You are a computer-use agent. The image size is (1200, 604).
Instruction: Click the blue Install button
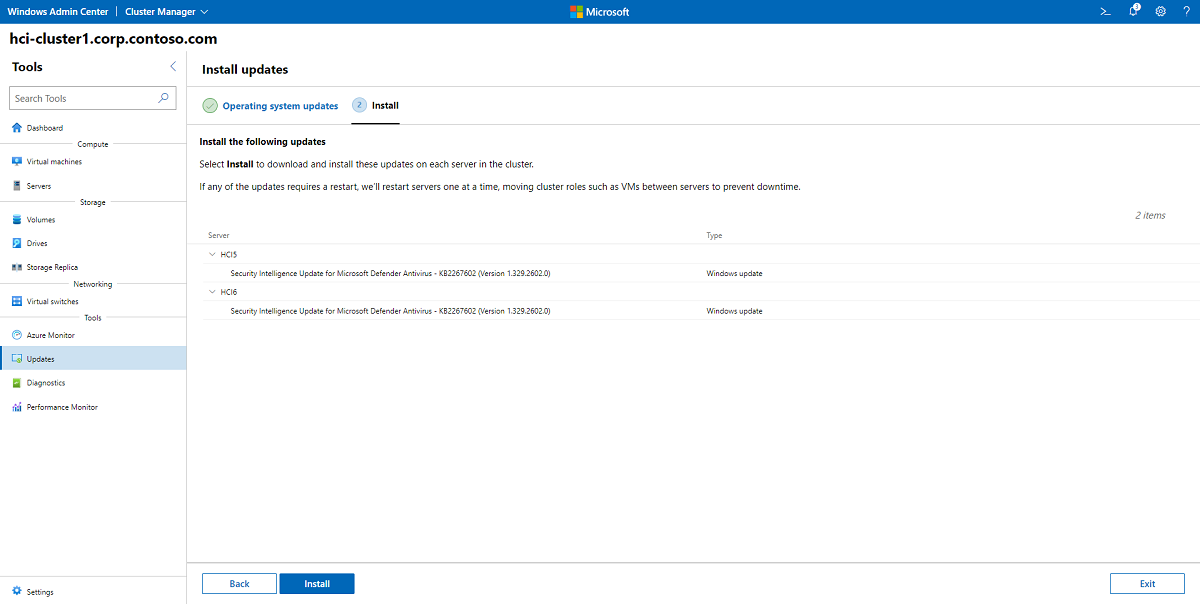pos(317,584)
